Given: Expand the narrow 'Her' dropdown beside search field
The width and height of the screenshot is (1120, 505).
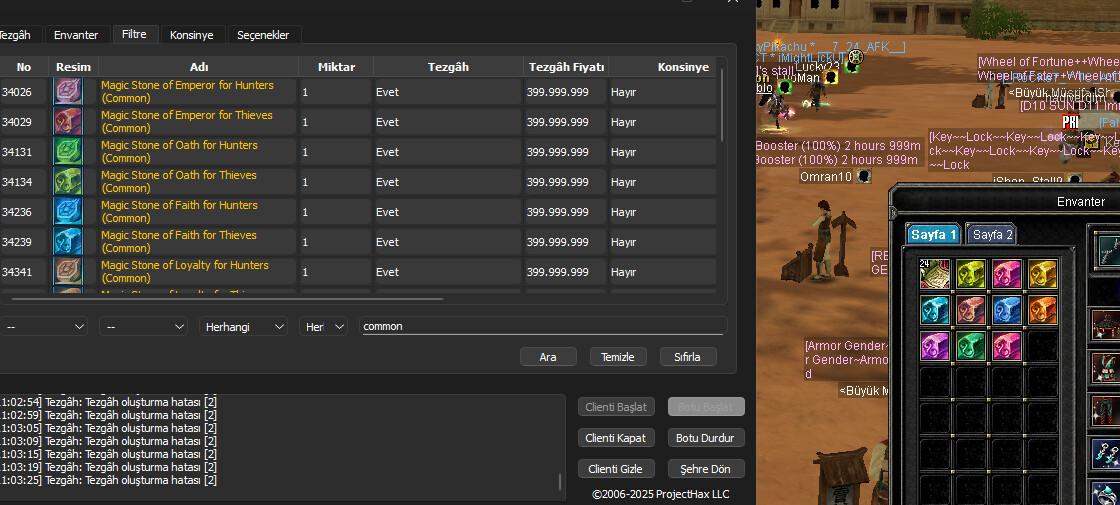Looking at the screenshot, I should 323,327.
